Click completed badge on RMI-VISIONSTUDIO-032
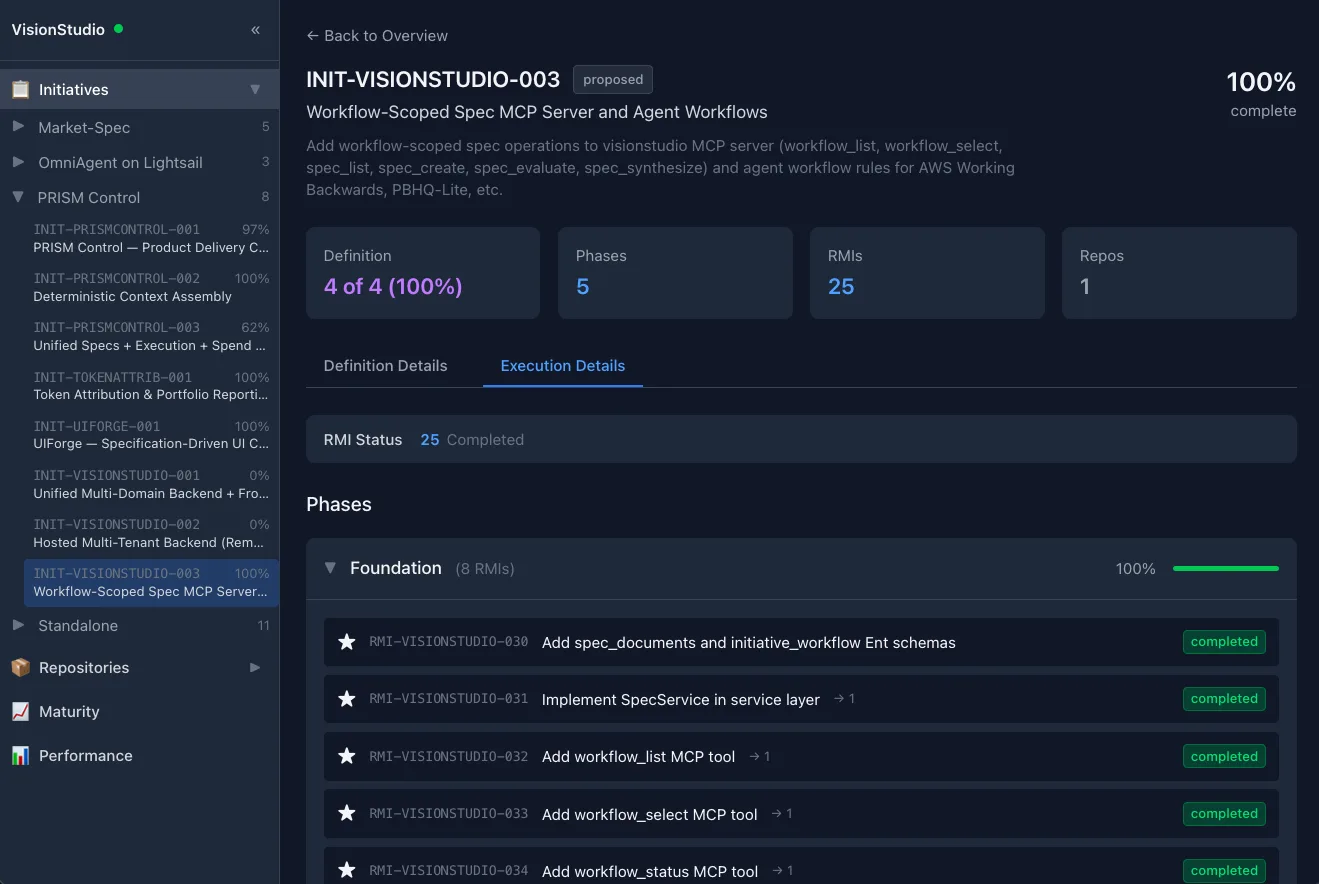This screenshot has width=1319, height=884. [x=1224, y=756]
